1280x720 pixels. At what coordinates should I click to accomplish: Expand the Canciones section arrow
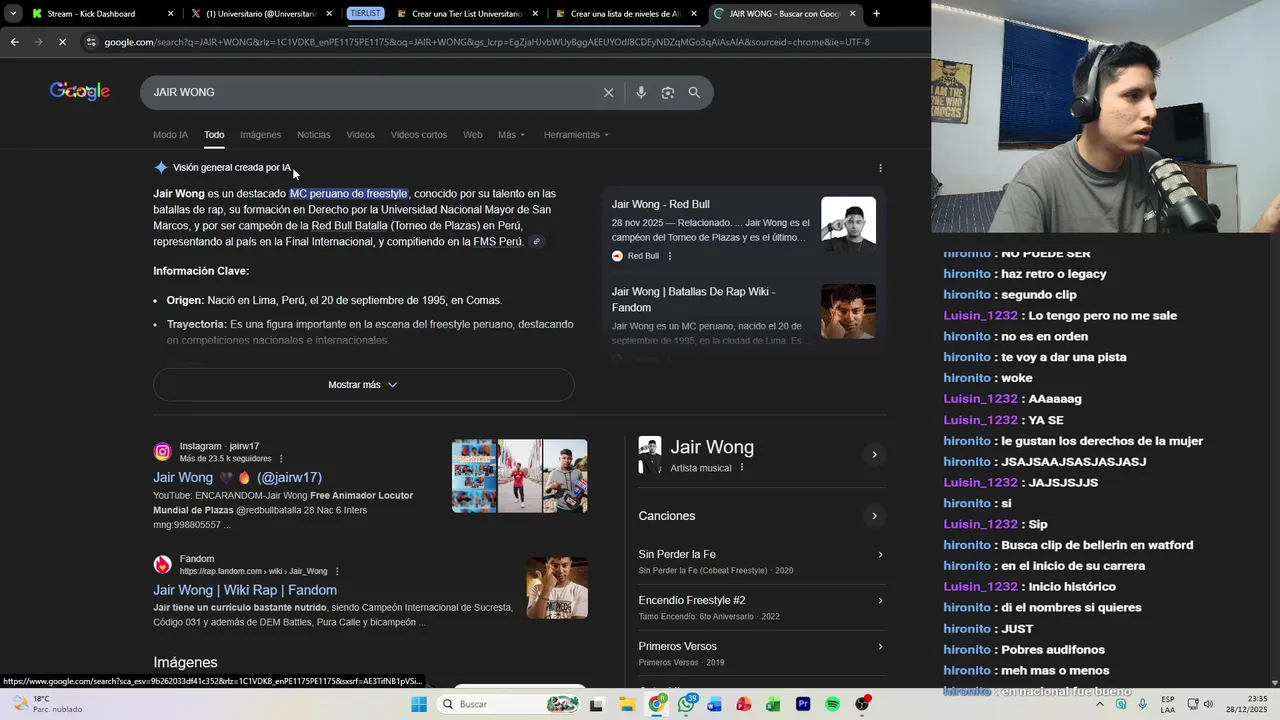tap(874, 516)
